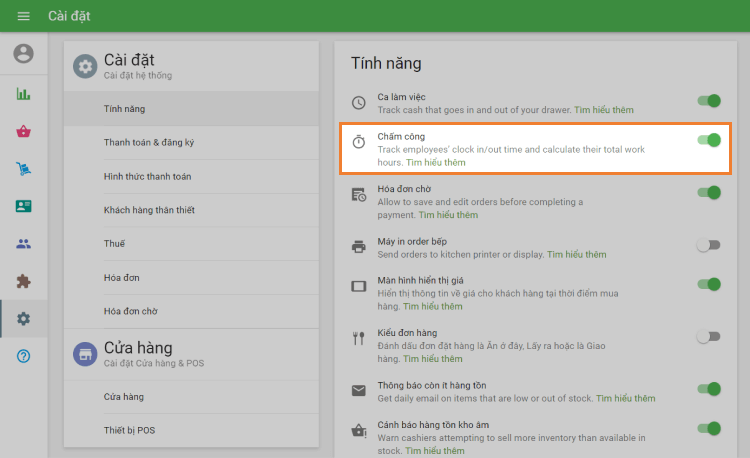Toggle the Màn hình hiển thị giá switch
The width and height of the screenshot is (750, 458).
click(x=709, y=284)
